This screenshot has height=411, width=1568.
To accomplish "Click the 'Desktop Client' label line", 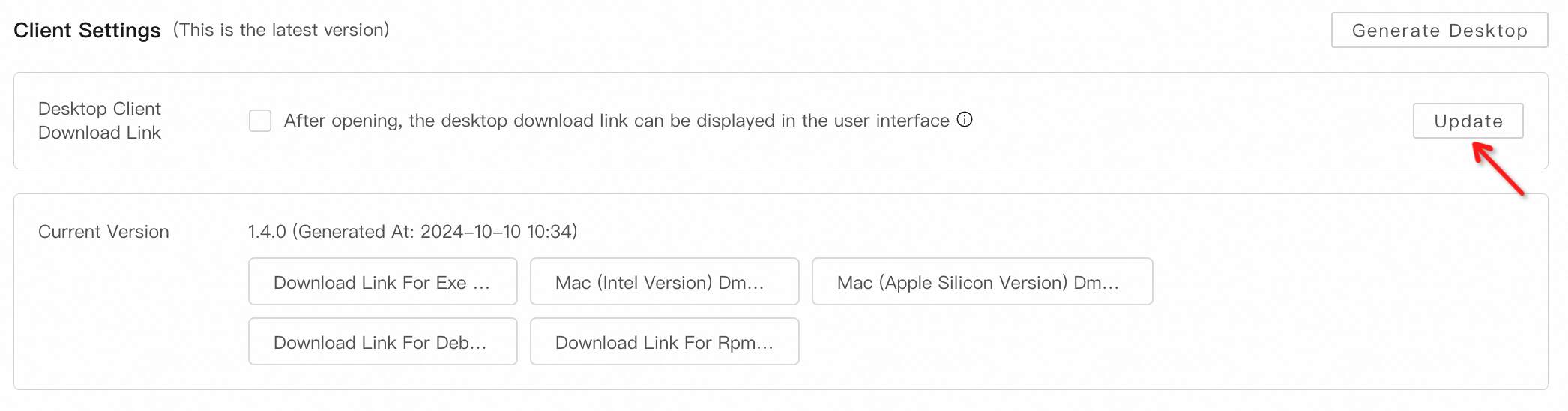I will coord(100,109).
